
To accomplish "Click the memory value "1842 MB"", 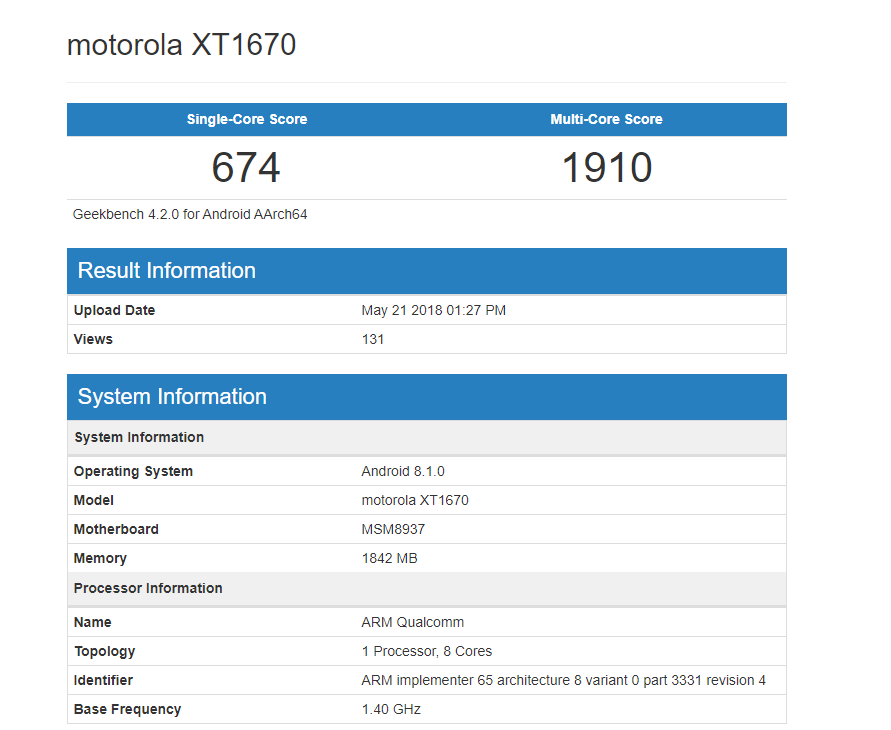I will (x=389, y=558).
